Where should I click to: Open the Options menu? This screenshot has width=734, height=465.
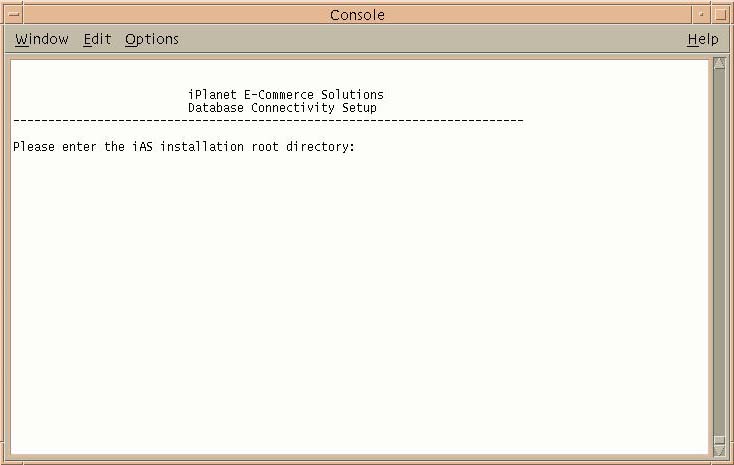pos(152,40)
